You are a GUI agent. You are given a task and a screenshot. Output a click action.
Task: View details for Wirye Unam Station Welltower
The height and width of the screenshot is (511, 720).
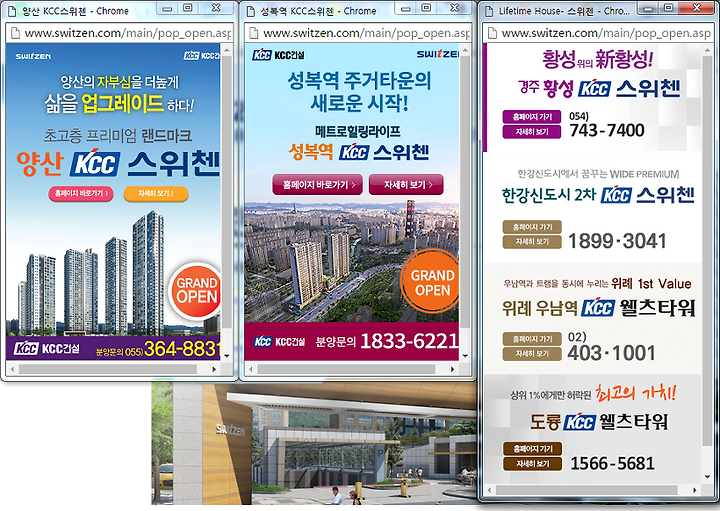coord(532,354)
